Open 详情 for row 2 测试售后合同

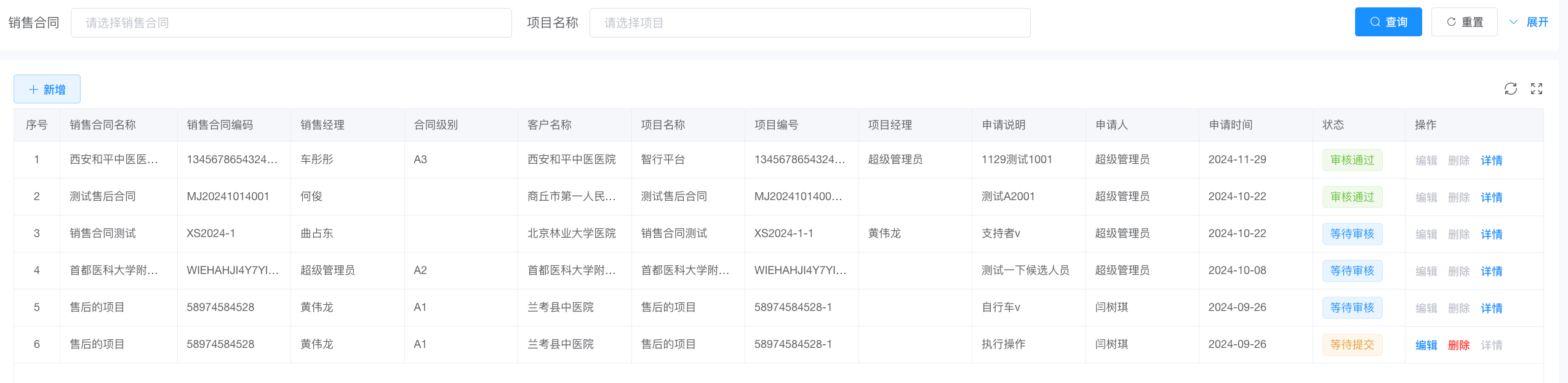point(1491,197)
